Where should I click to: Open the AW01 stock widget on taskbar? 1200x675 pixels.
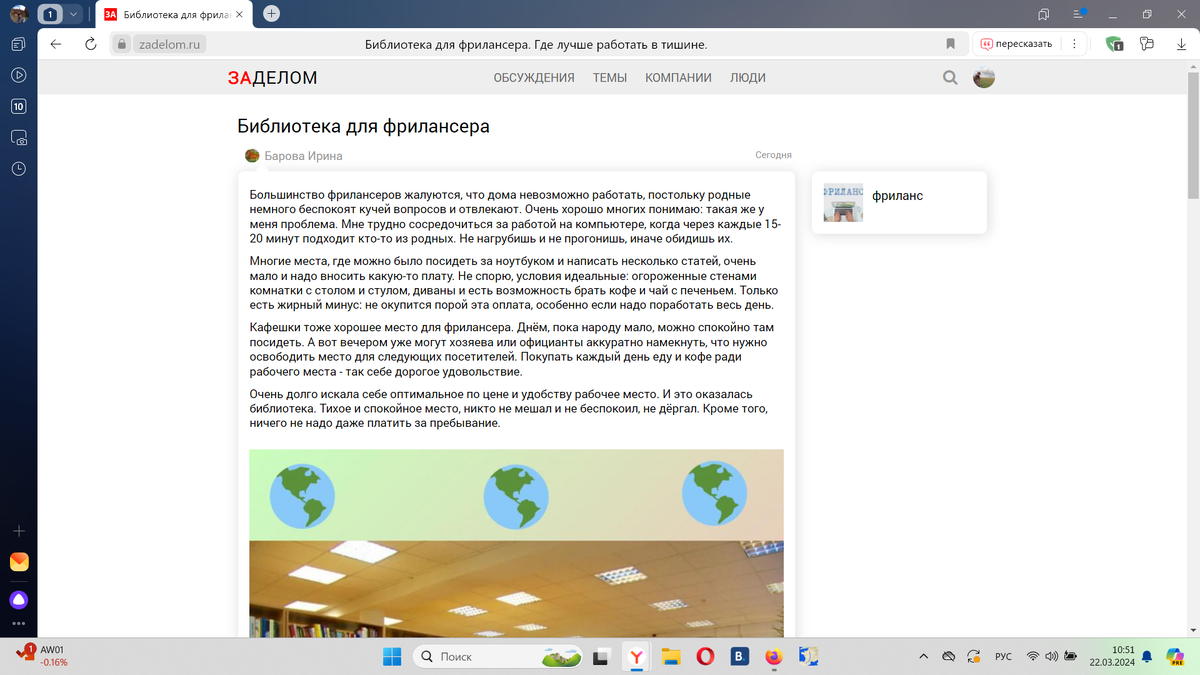click(x=40, y=656)
